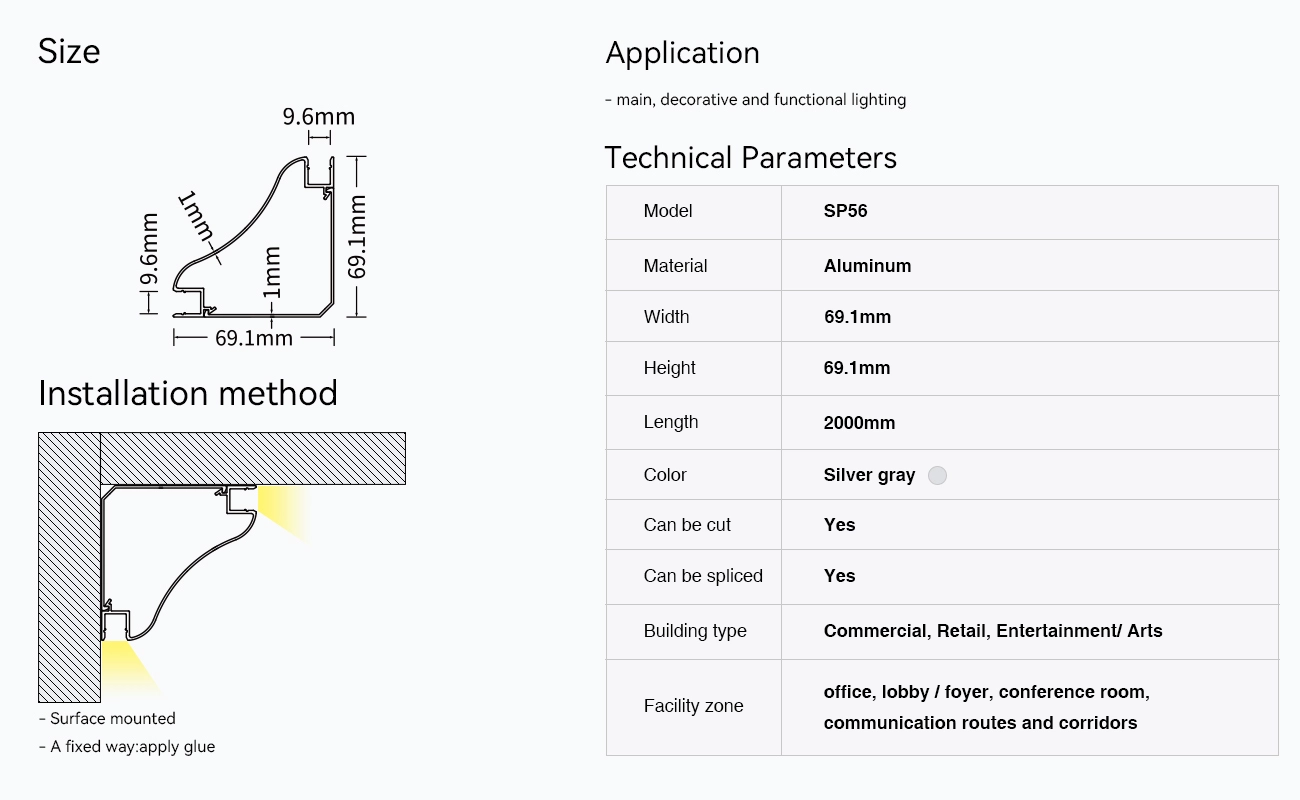Click the Width row 69.1mm value
This screenshot has width=1300, height=800.
tap(857, 317)
